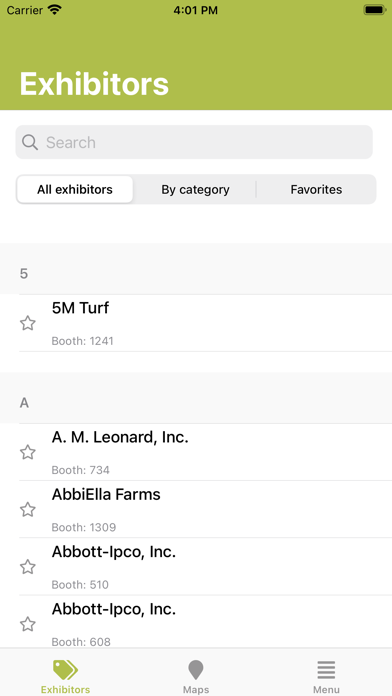The height and width of the screenshot is (696, 392).
Task: Select the All exhibitors segment
Action: coord(75,190)
